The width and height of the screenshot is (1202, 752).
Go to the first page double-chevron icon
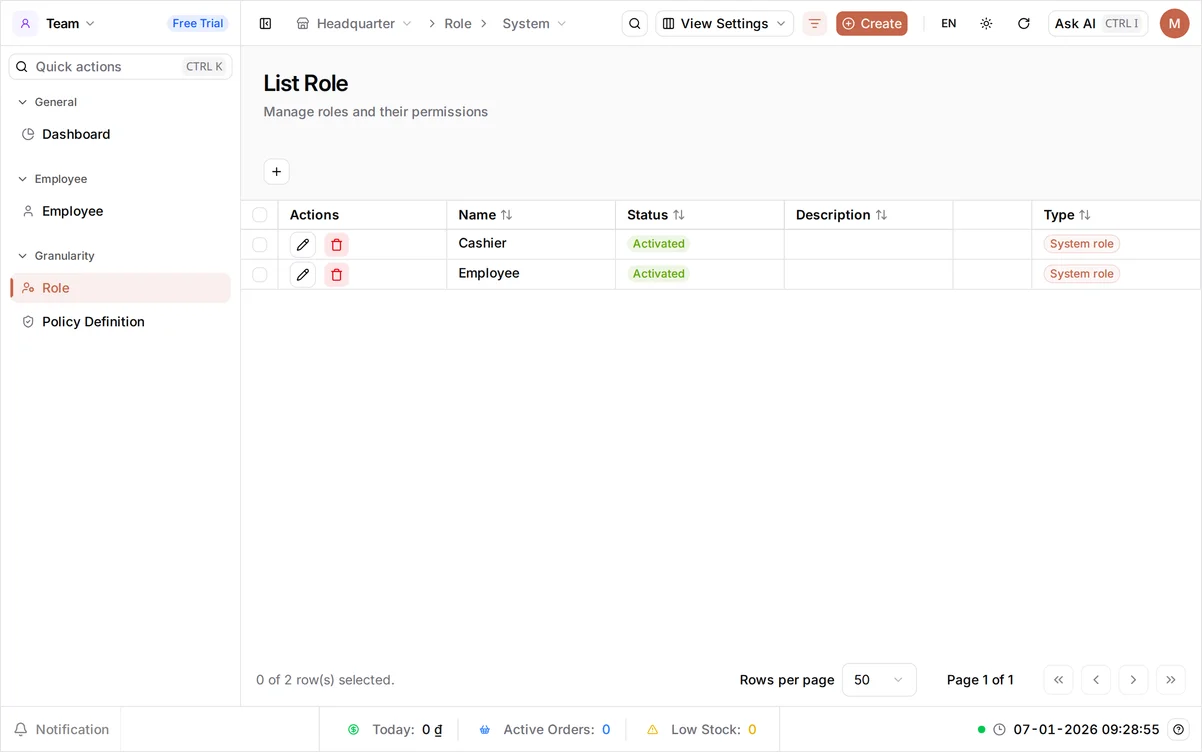[x=1059, y=680]
